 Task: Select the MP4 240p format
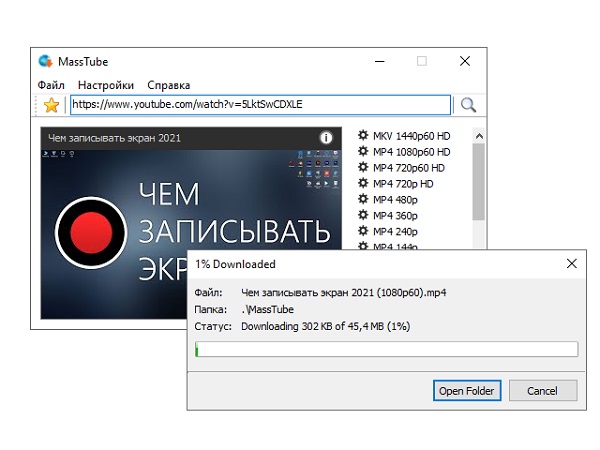pyautogui.click(x=395, y=232)
